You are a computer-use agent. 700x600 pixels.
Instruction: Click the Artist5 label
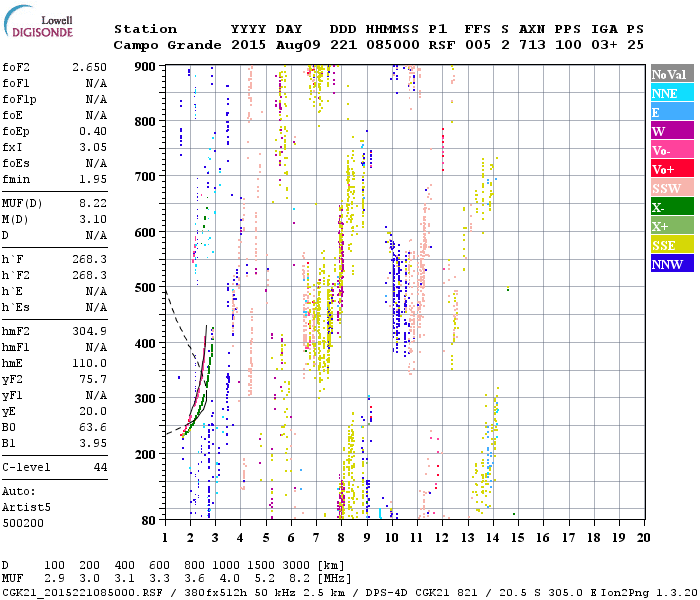[26, 508]
